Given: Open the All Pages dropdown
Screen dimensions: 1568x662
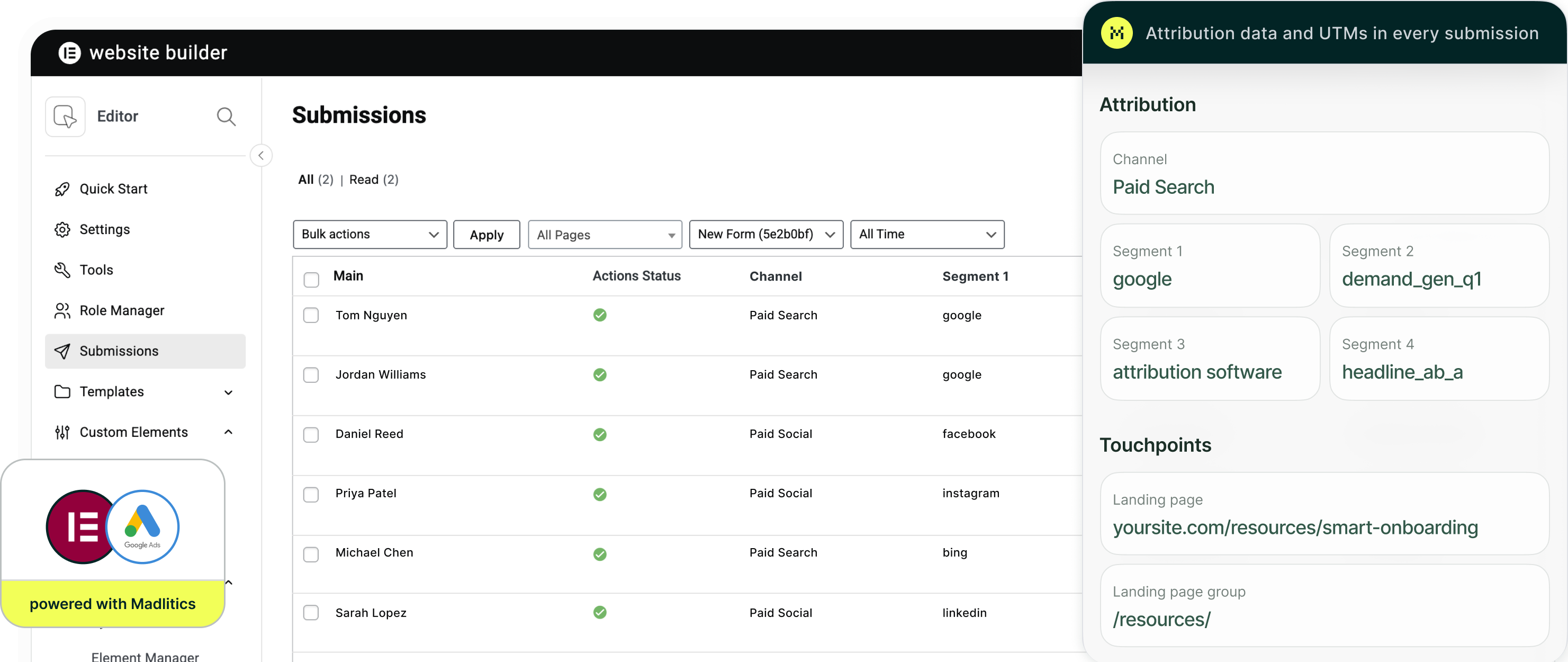Looking at the screenshot, I should [x=605, y=235].
